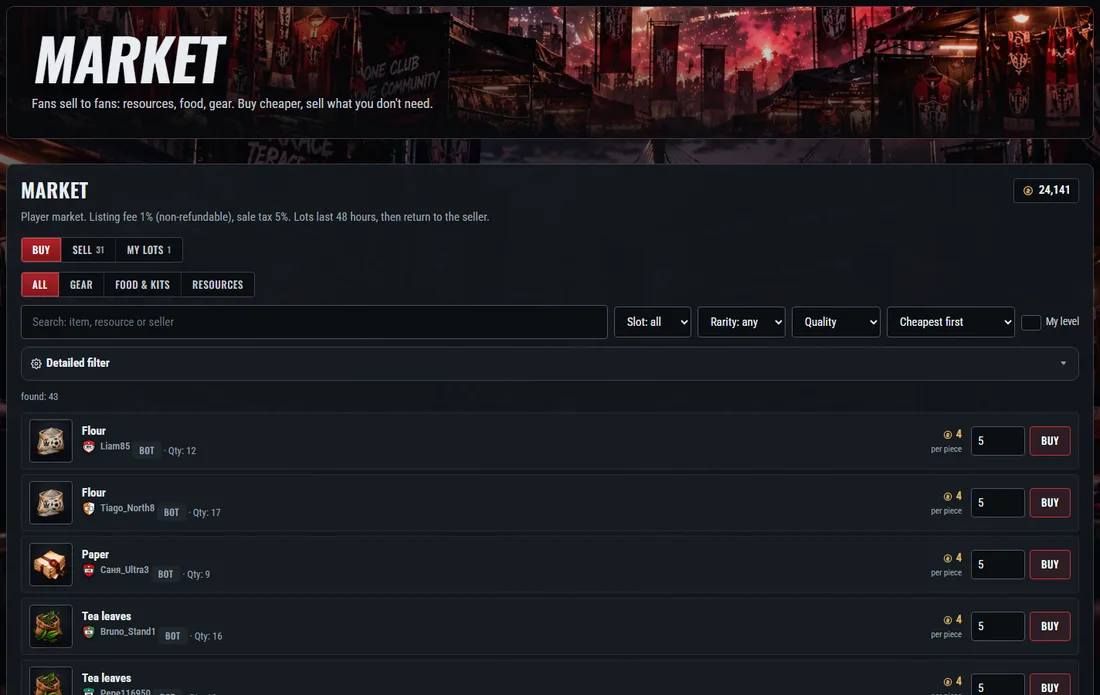The width and height of the screenshot is (1100, 695).
Task: Click seller name Liam85
Action: click(x=115, y=446)
